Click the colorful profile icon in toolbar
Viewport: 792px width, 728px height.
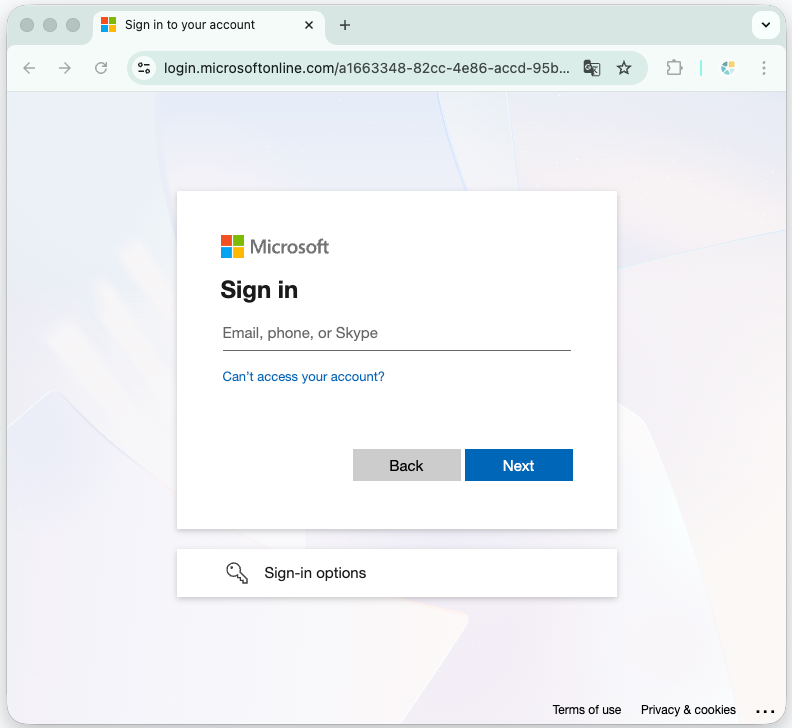coord(728,68)
